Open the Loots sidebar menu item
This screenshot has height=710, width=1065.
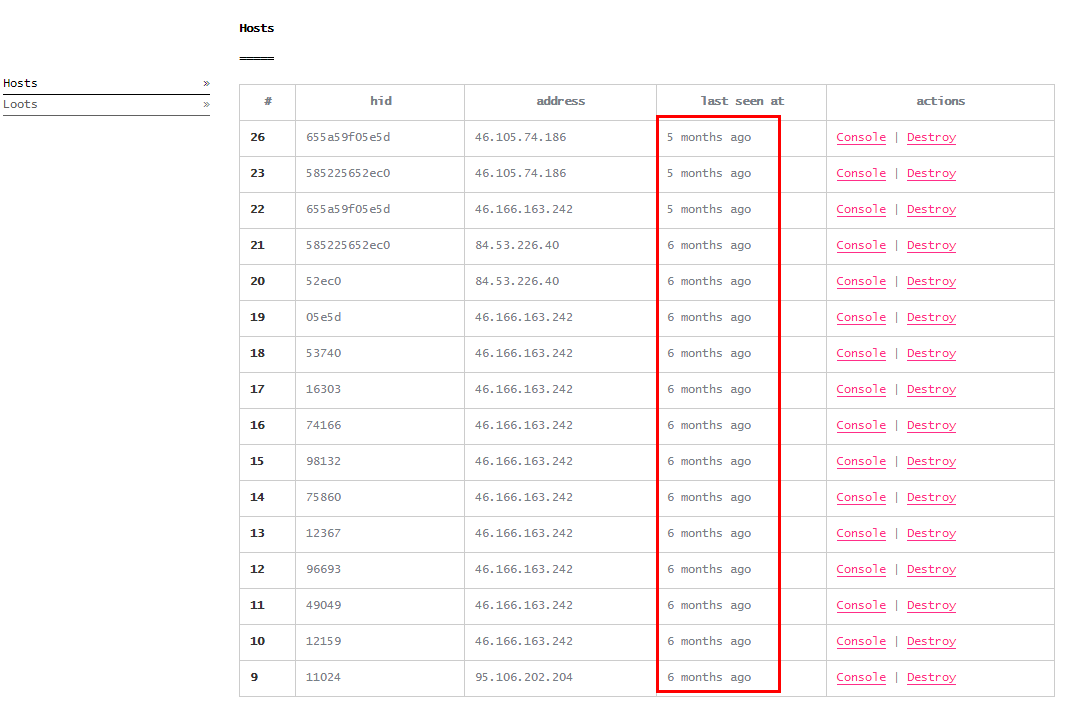coord(106,105)
